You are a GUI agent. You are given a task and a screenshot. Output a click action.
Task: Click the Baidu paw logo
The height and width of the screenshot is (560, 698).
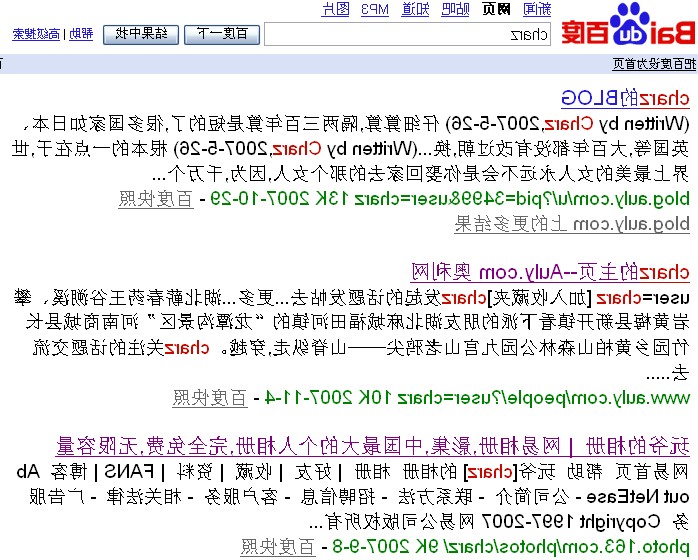click(629, 25)
